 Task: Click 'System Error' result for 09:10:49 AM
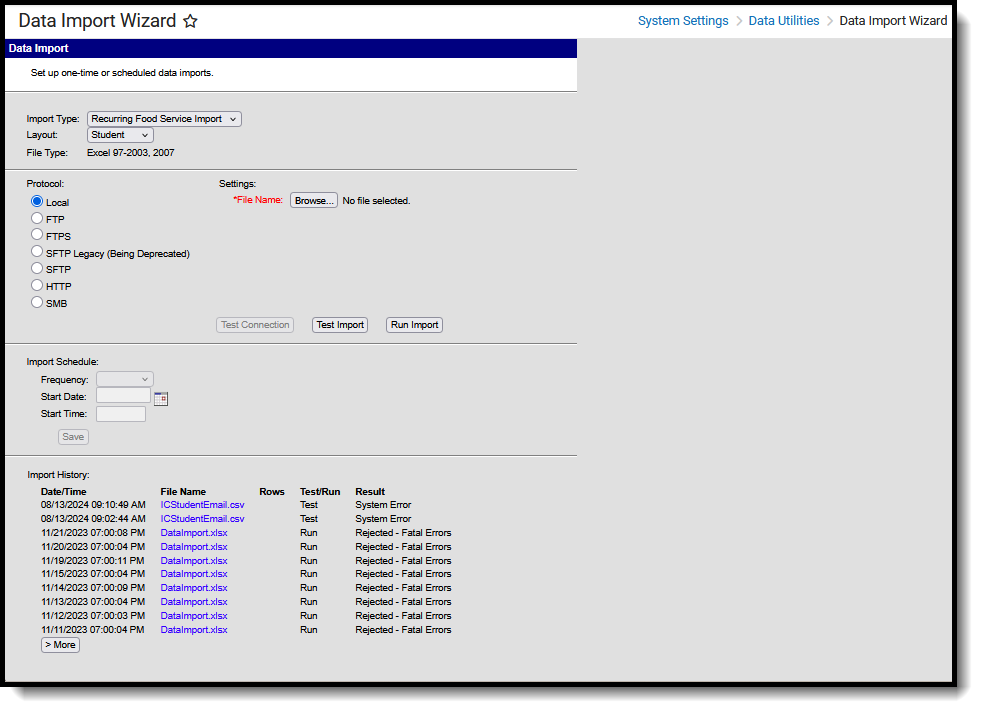(x=383, y=505)
